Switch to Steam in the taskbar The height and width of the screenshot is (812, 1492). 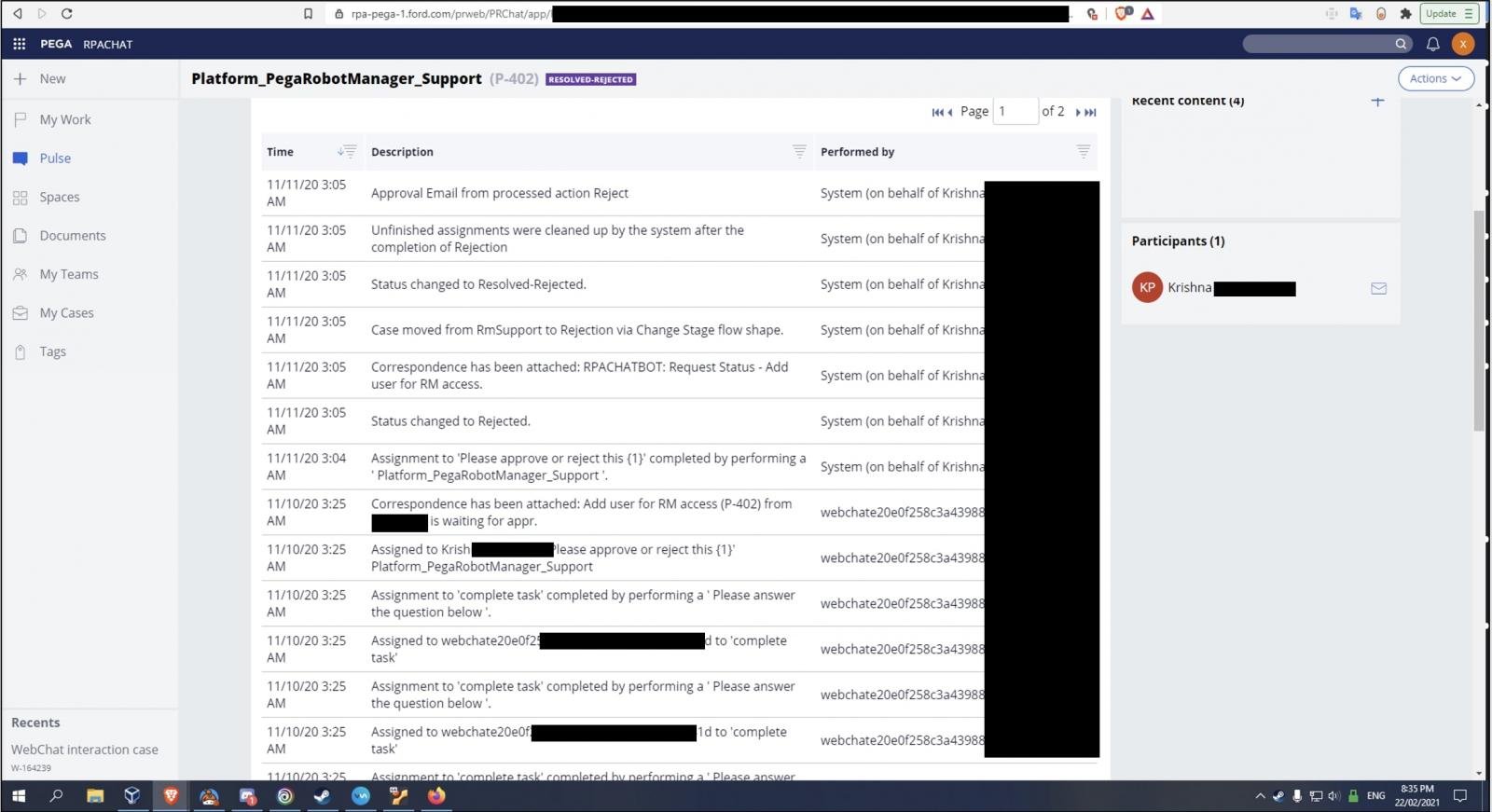(322, 796)
